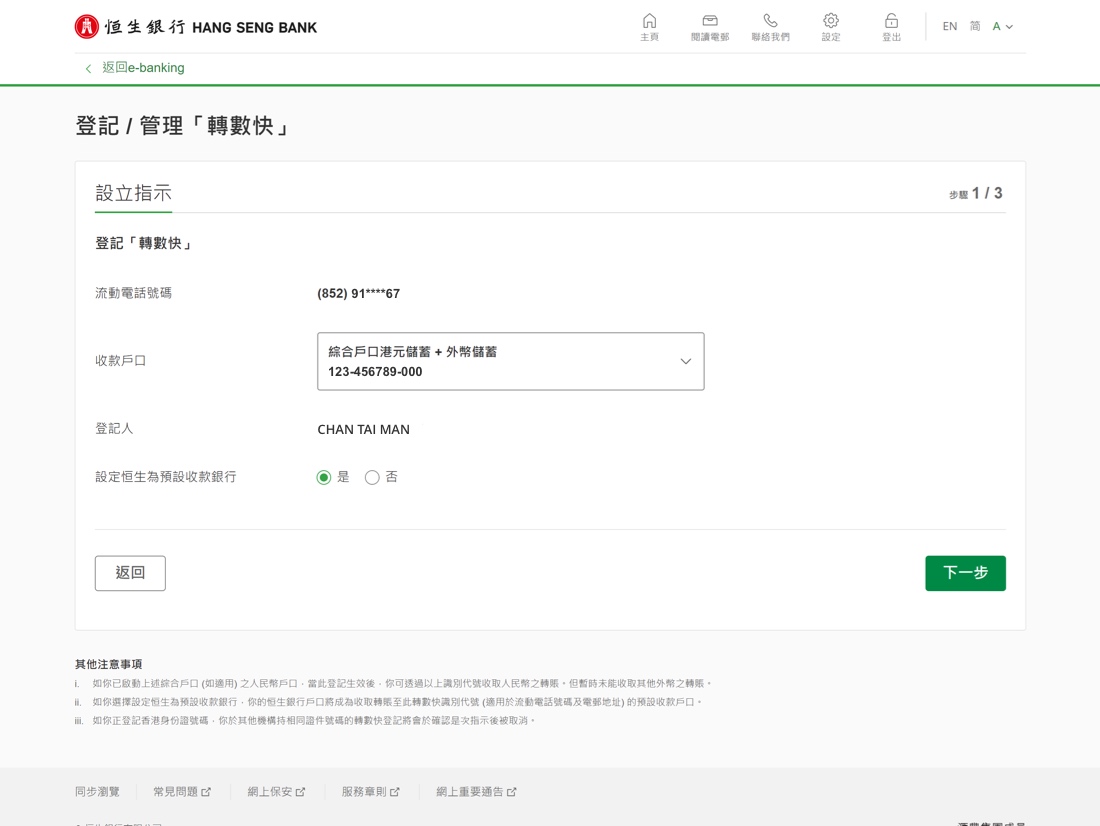Screen dimensions: 1100x826
Task: Open the 同步瀏覽 footer link
Action: point(98,792)
